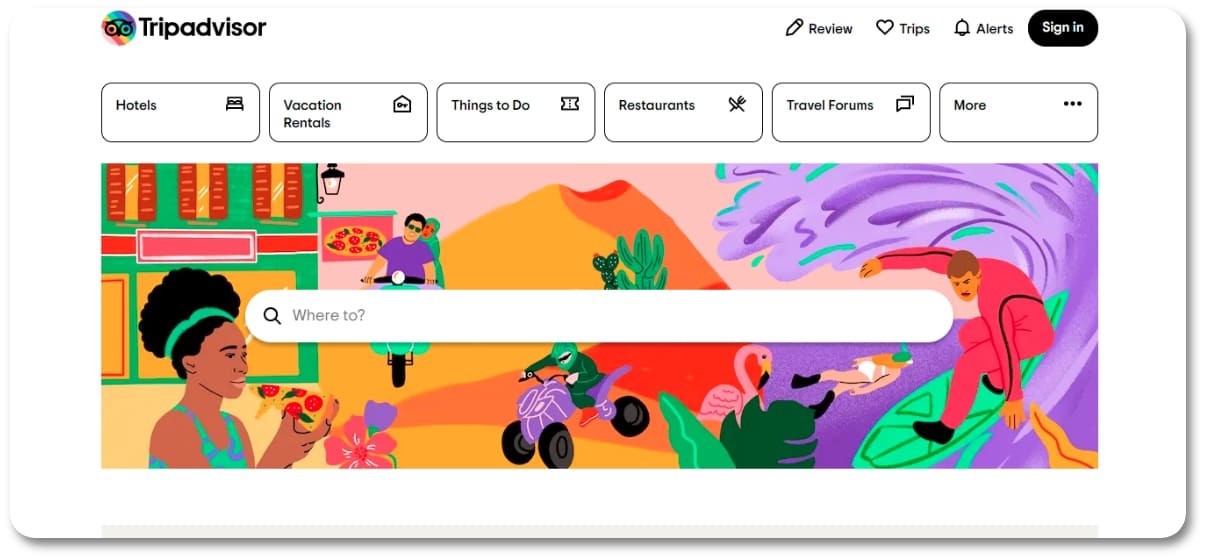Click the fork and knife Restaurants icon
The height and width of the screenshot is (560, 1206).
click(x=737, y=104)
